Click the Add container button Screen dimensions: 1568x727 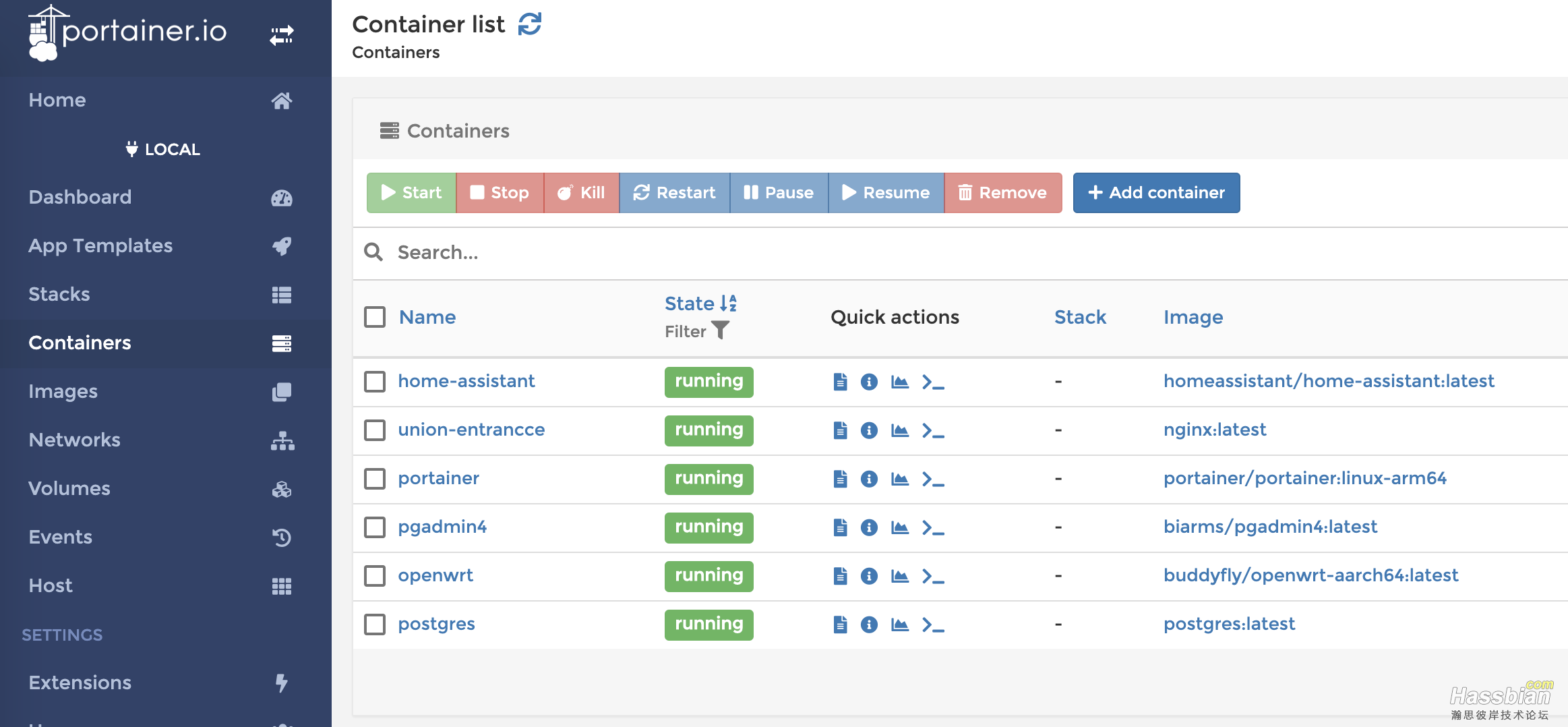click(1156, 193)
